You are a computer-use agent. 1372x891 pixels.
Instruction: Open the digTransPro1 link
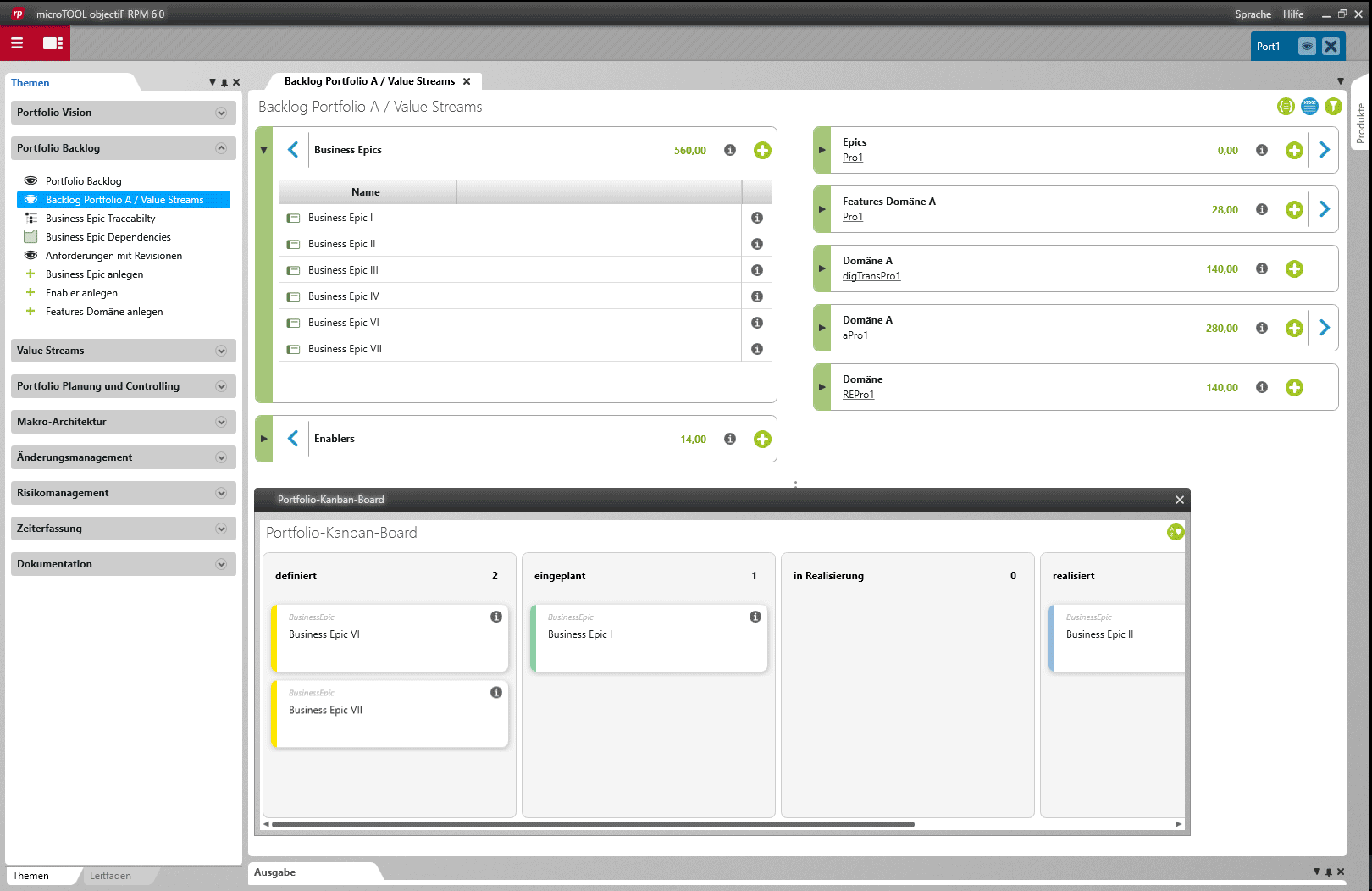point(871,276)
